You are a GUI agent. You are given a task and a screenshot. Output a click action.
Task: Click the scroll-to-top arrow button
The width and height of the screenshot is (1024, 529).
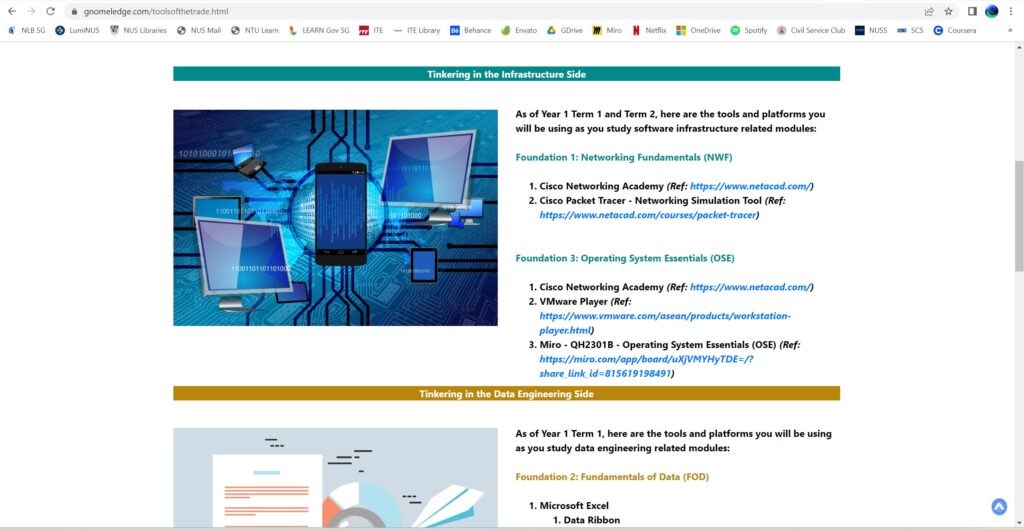(998, 507)
